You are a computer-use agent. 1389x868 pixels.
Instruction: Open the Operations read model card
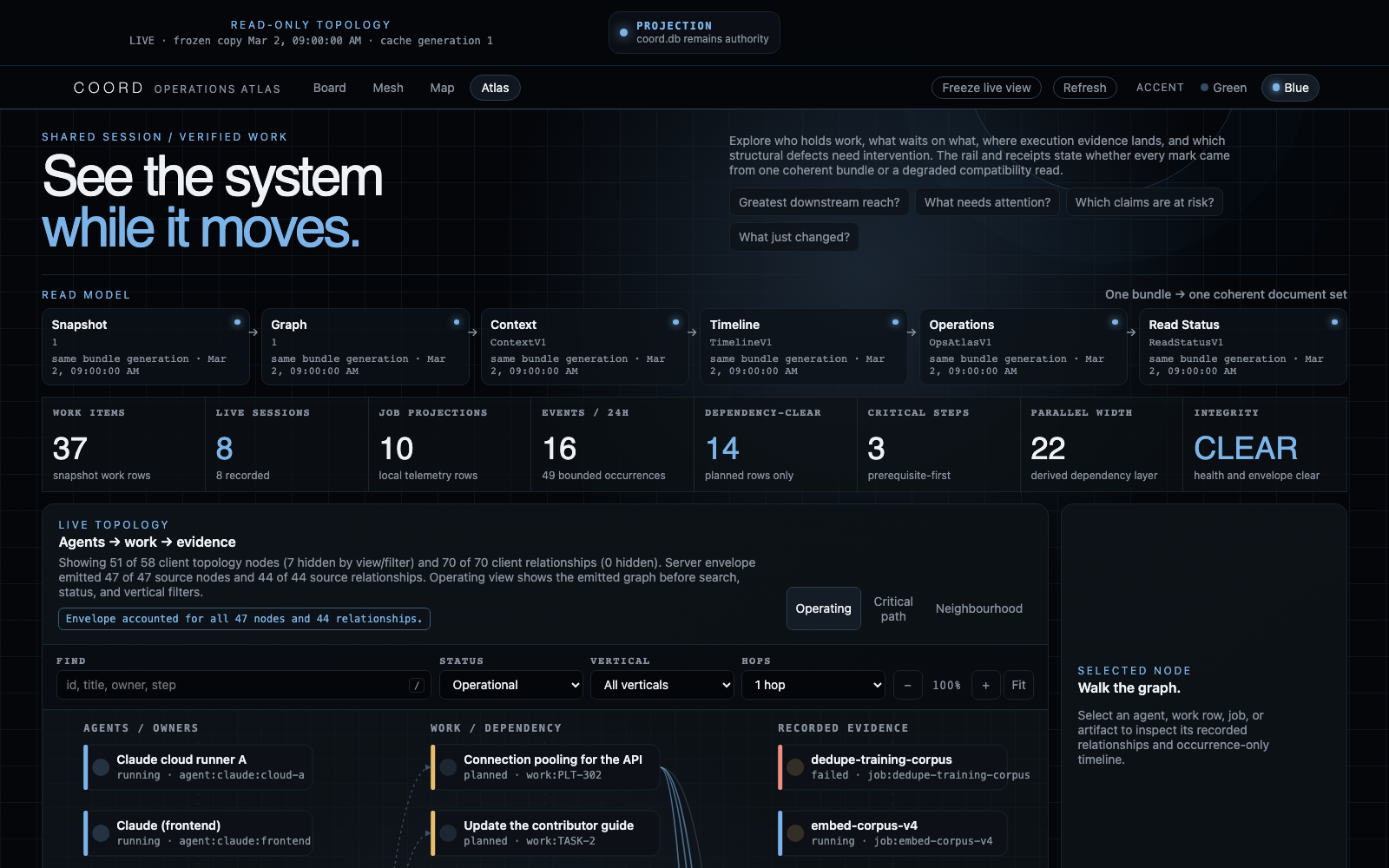[1024, 346]
